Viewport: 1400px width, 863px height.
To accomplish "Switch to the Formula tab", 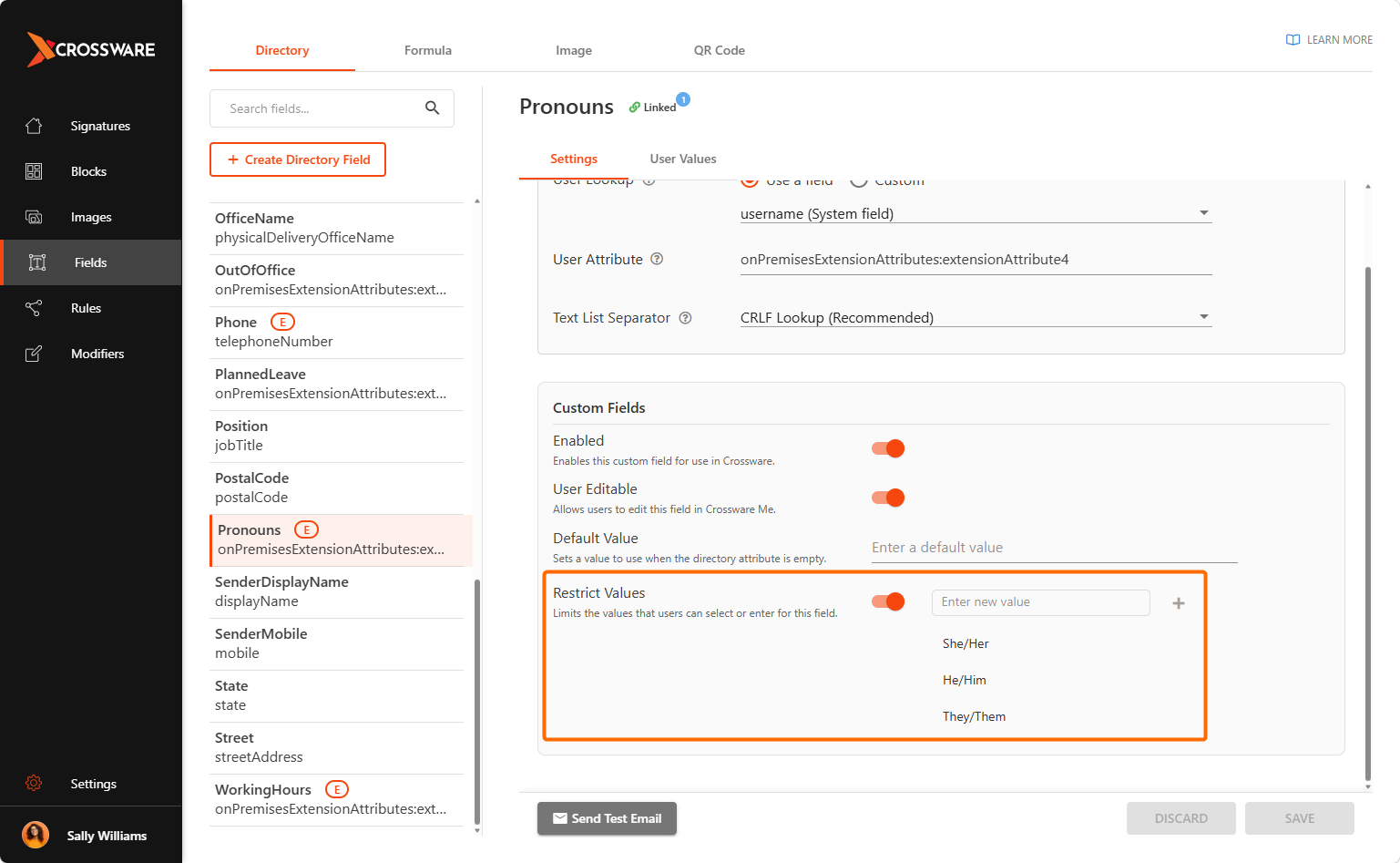I will pos(428,50).
